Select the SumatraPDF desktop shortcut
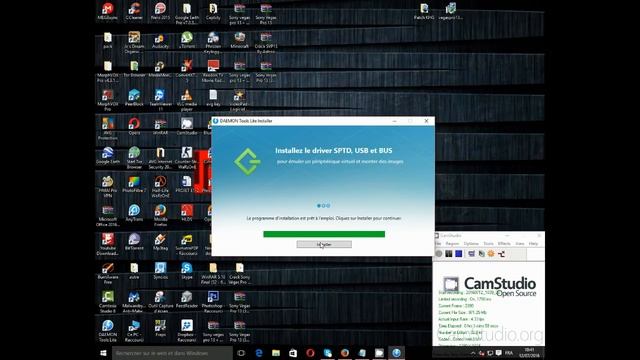This screenshot has height=360, width=640. pos(187,244)
